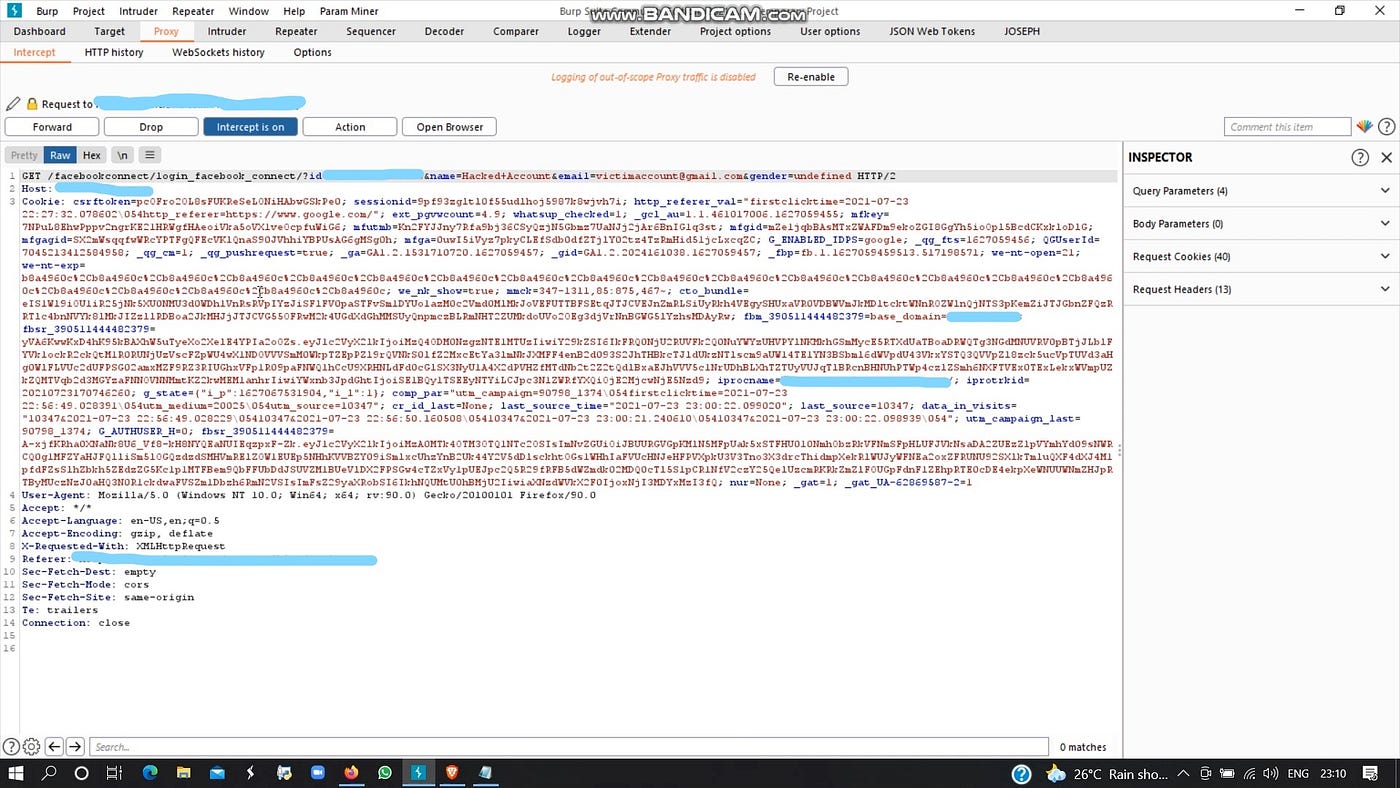The width and height of the screenshot is (1400, 788).
Task: Open the clock showing 23:10
Action: 1333,773
